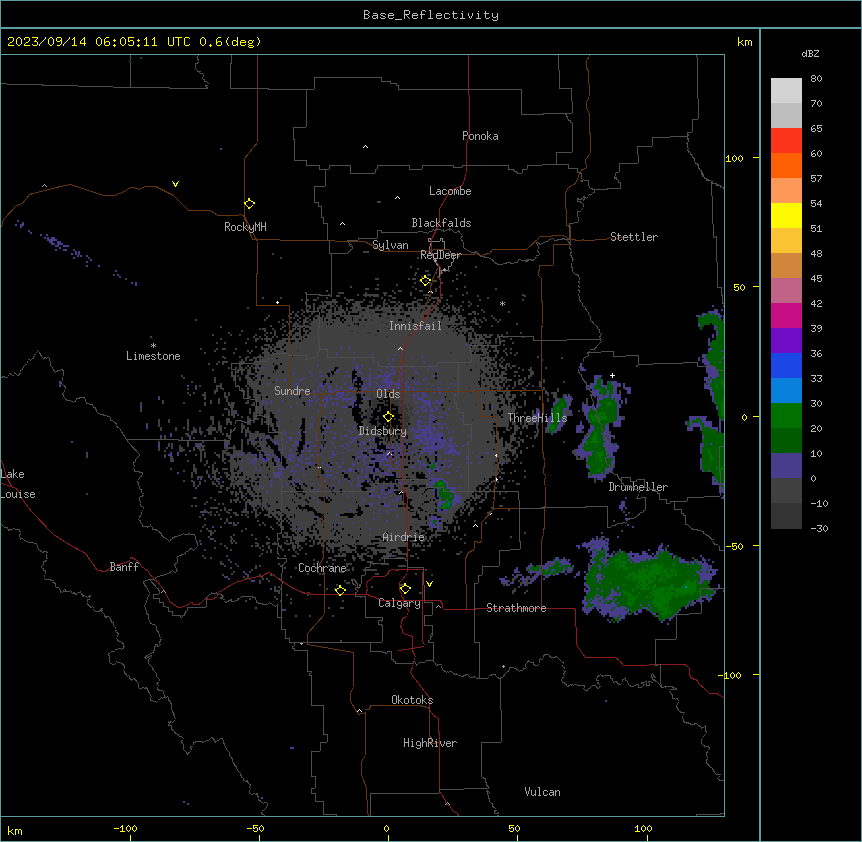Click the RockyMH label
This screenshot has height=842, width=862.
tap(245, 227)
